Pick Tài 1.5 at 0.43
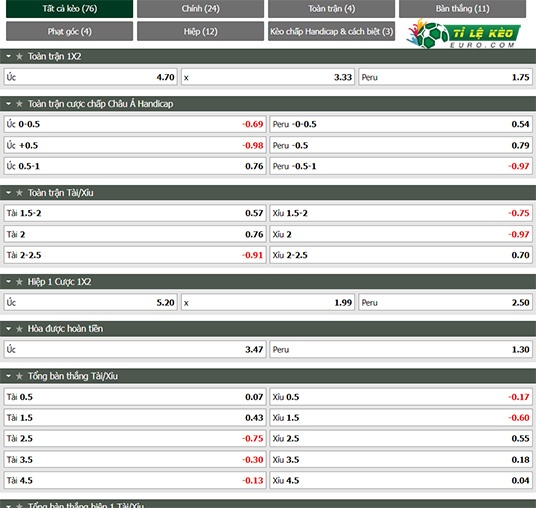Image resolution: width=536 pixels, height=508 pixels. (x=135, y=418)
